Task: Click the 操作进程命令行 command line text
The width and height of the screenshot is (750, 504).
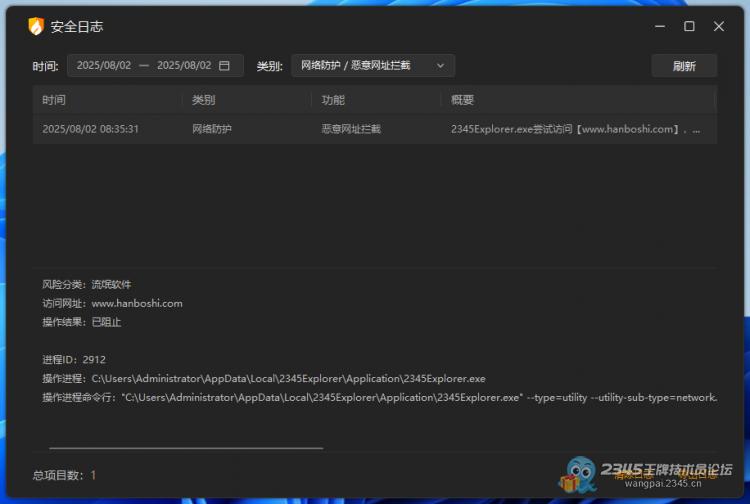Action: (380, 397)
